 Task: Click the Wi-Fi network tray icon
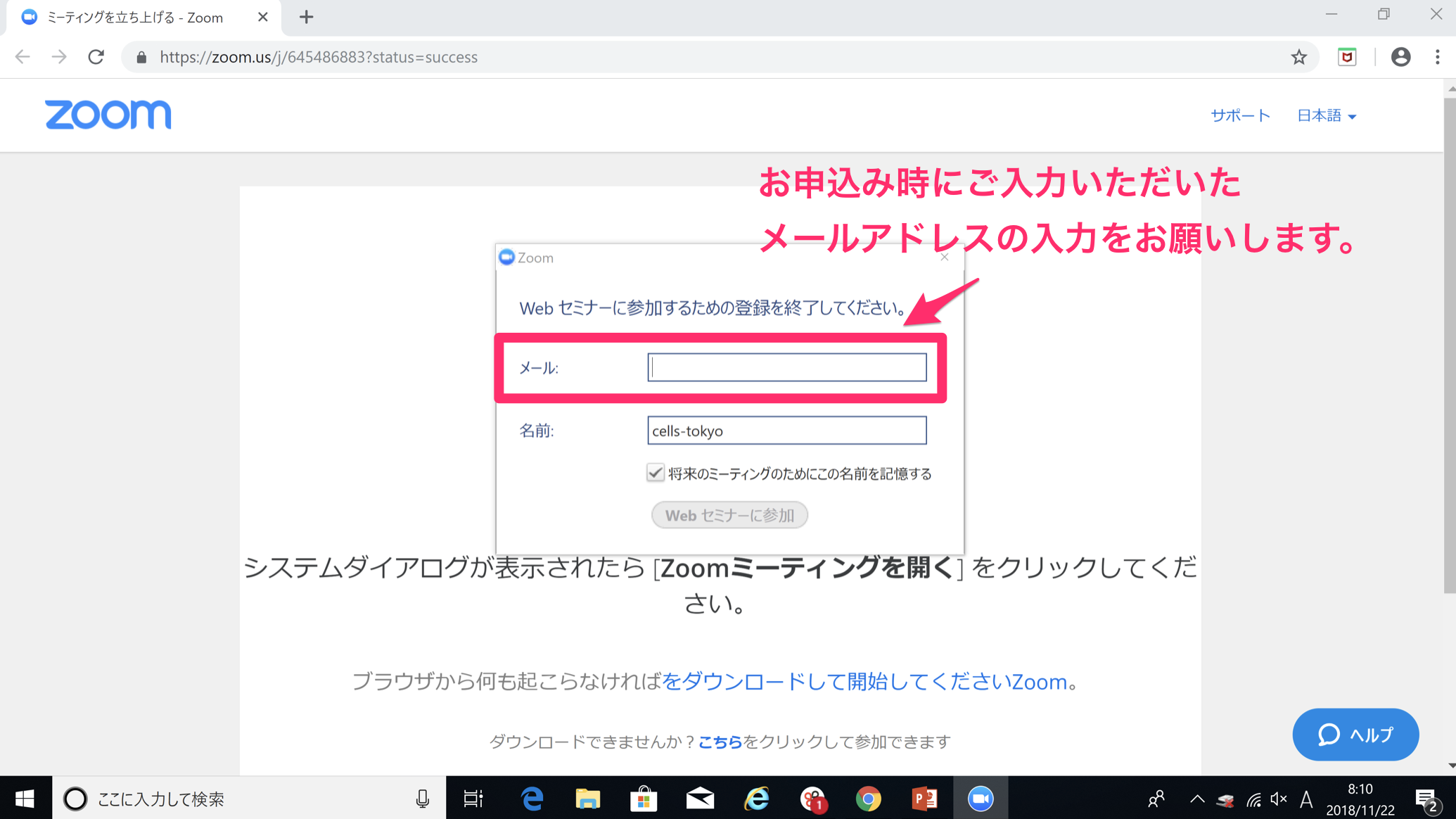(1253, 799)
